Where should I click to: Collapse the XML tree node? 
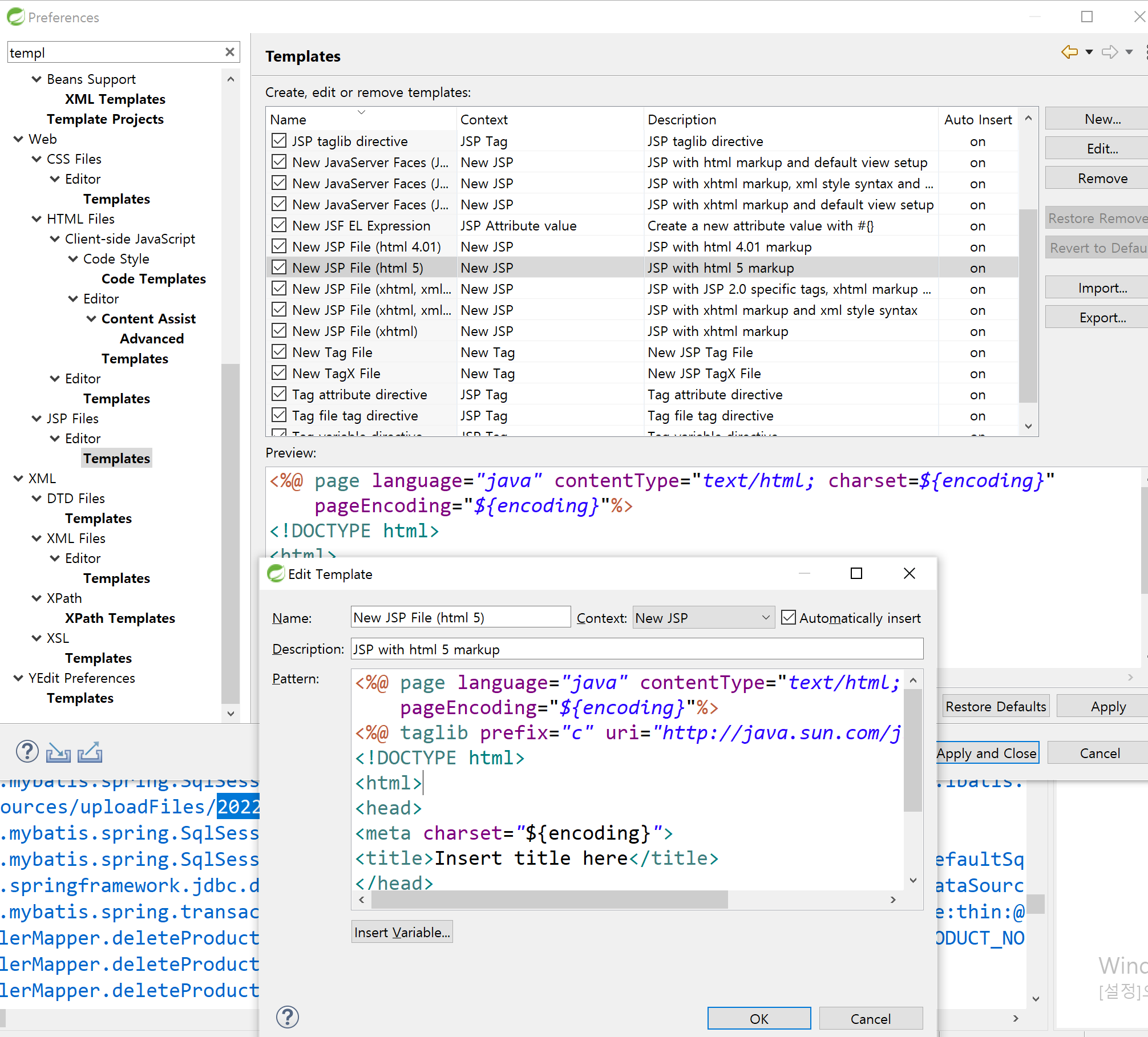click(x=18, y=479)
